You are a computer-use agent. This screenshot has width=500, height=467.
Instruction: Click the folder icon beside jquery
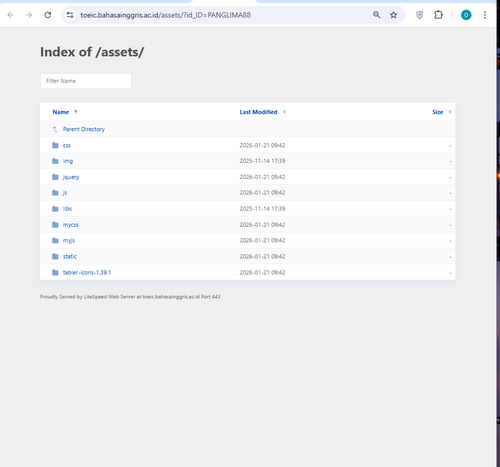click(55, 177)
